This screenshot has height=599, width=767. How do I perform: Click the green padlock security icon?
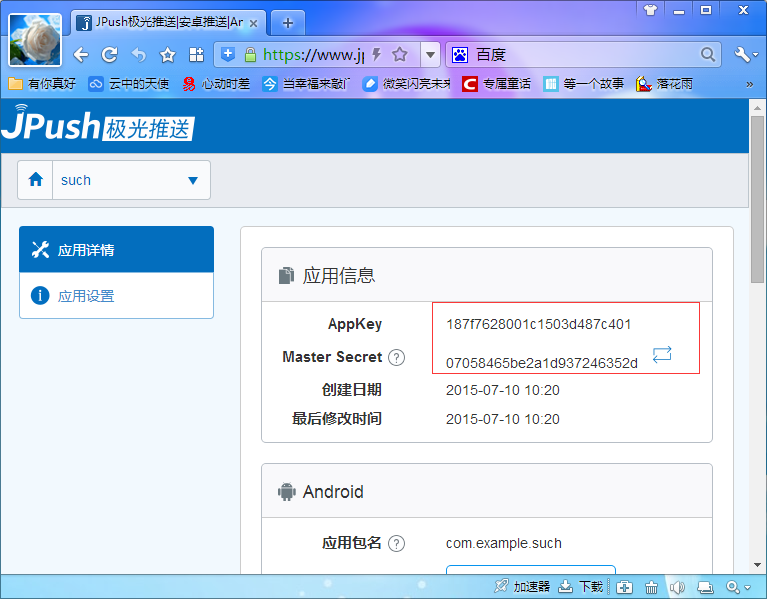(x=250, y=54)
